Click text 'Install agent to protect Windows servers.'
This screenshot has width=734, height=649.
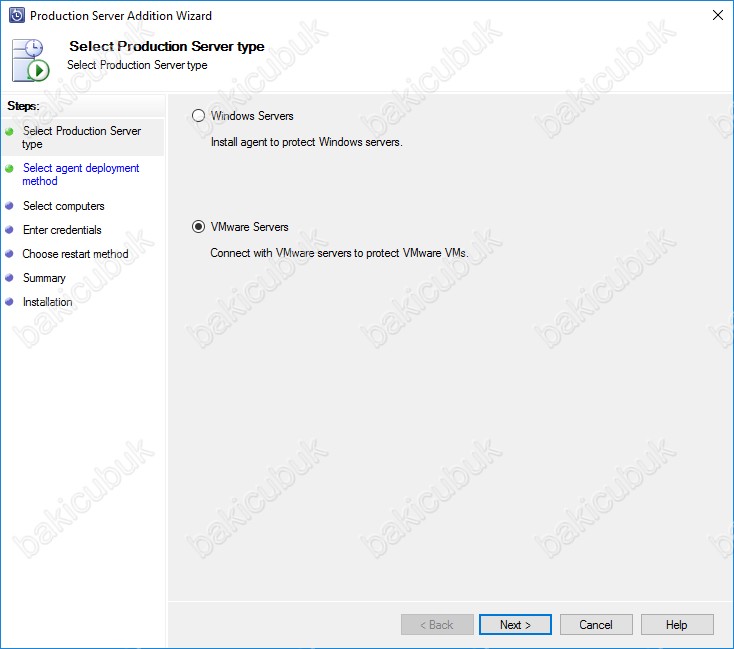pos(307,142)
